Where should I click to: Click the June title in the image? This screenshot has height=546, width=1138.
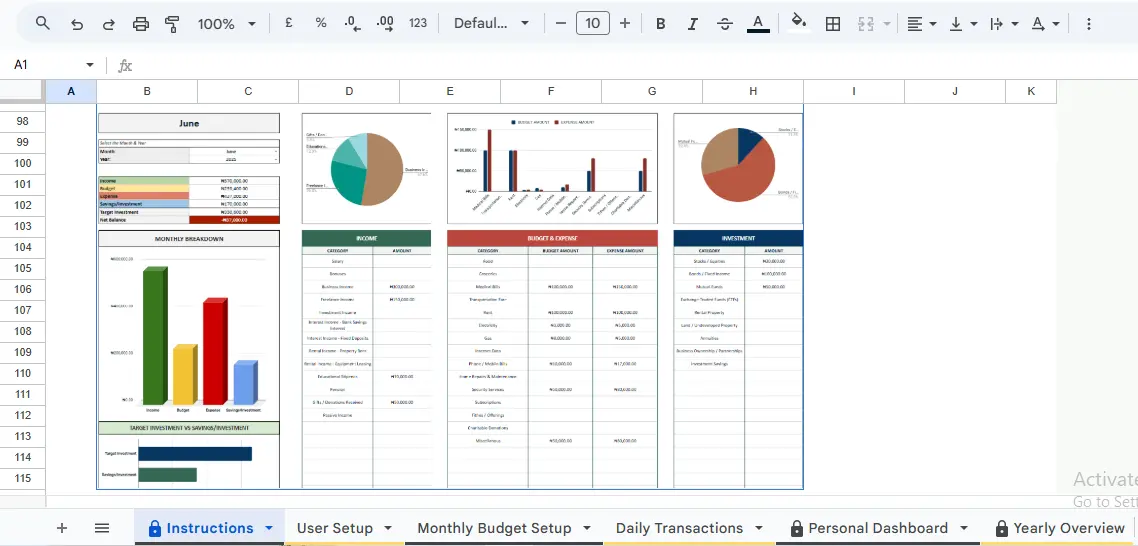(189, 123)
